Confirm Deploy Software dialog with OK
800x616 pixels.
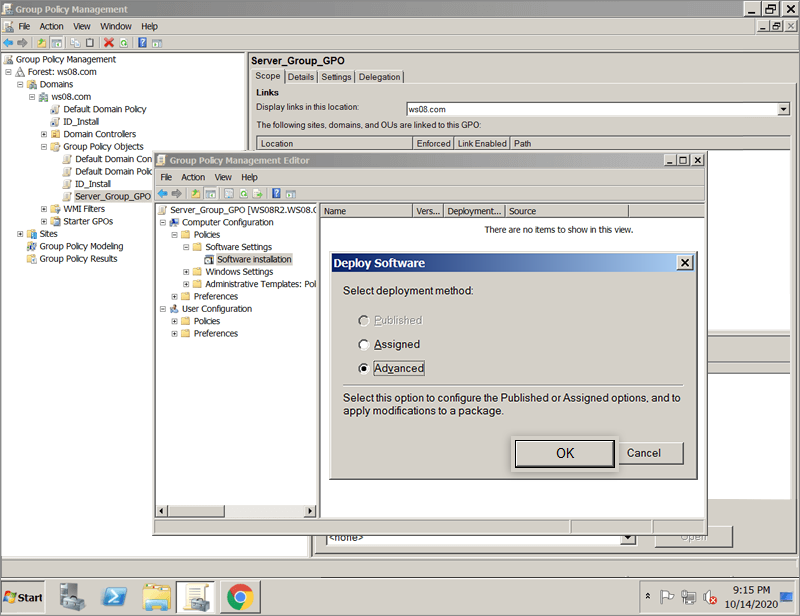(565, 453)
